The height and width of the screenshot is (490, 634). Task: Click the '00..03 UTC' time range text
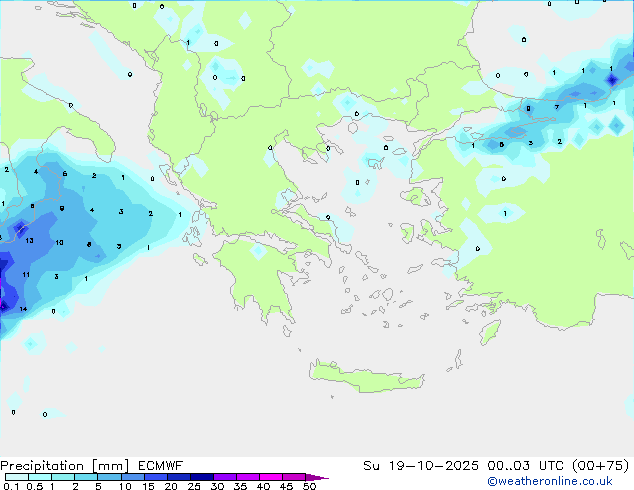coord(526,466)
